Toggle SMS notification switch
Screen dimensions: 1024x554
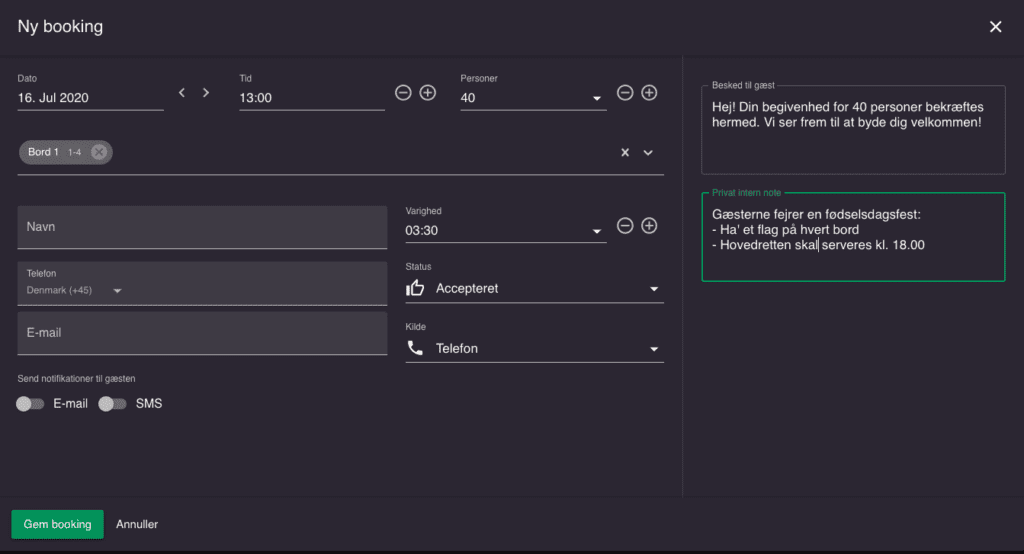(112, 404)
